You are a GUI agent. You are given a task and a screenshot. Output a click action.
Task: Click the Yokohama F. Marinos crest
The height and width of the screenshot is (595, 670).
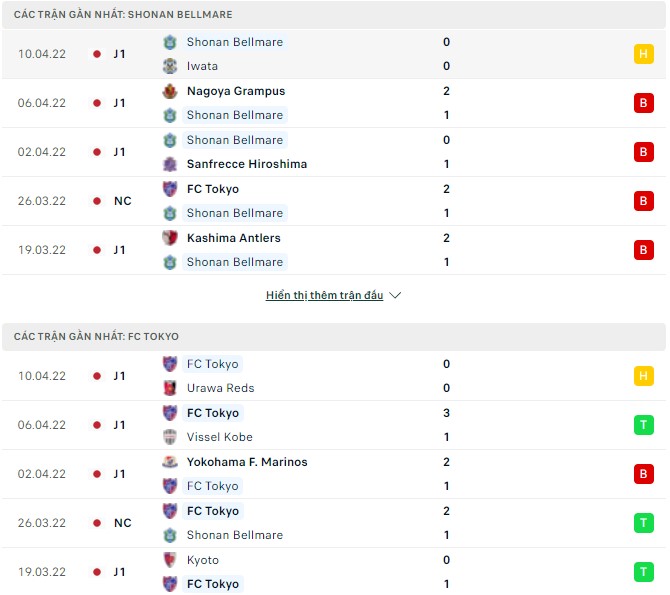(170, 462)
